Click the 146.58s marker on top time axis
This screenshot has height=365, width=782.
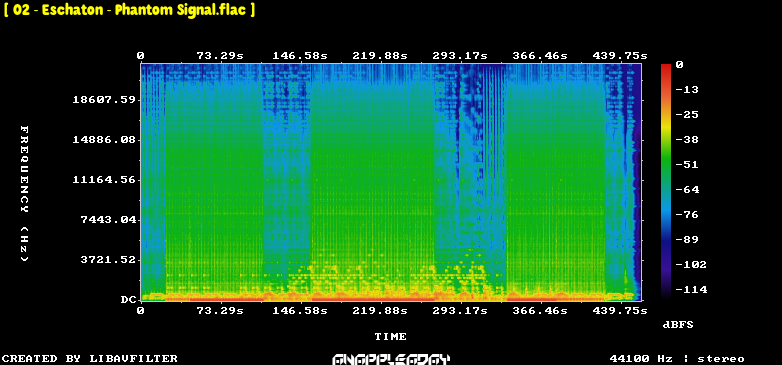(300, 56)
